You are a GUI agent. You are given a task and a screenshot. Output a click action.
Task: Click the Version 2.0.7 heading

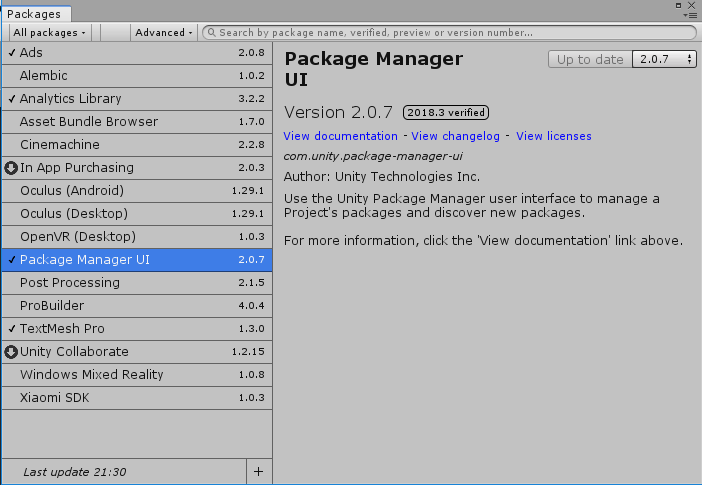click(338, 112)
